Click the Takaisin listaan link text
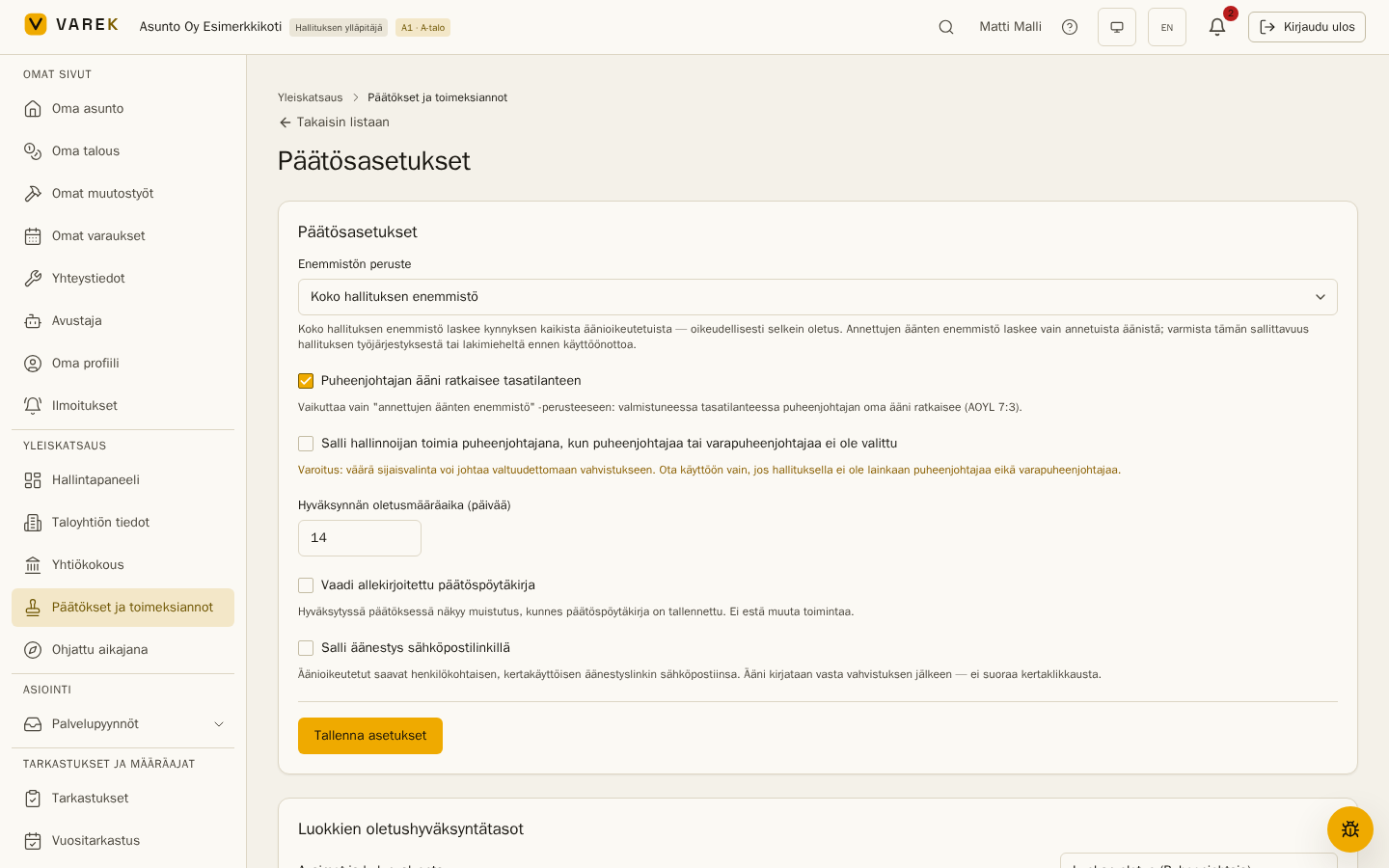 342,122
